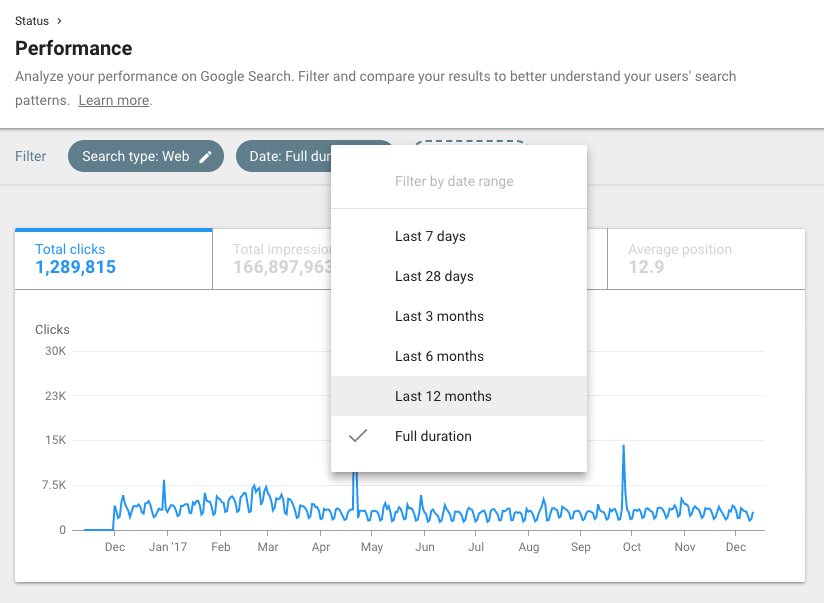Click the 12.9 average position value
The height and width of the screenshot is (603, 824).
click(x=646, y=267)
